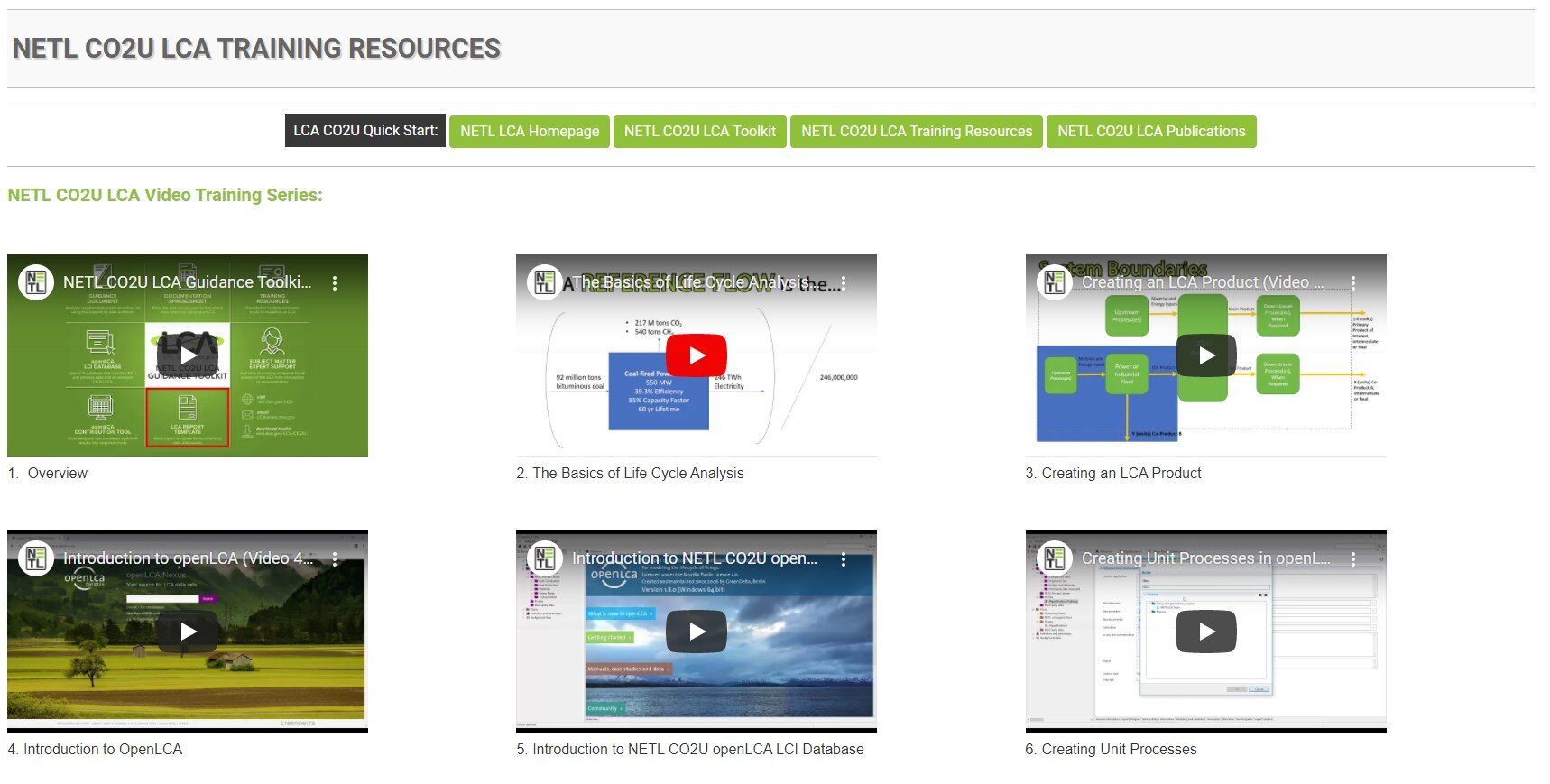The height and width of the screenshot is (784, 1550).
Task: Open more options on Basics of LCA video
Action: (x=844, y=283)
